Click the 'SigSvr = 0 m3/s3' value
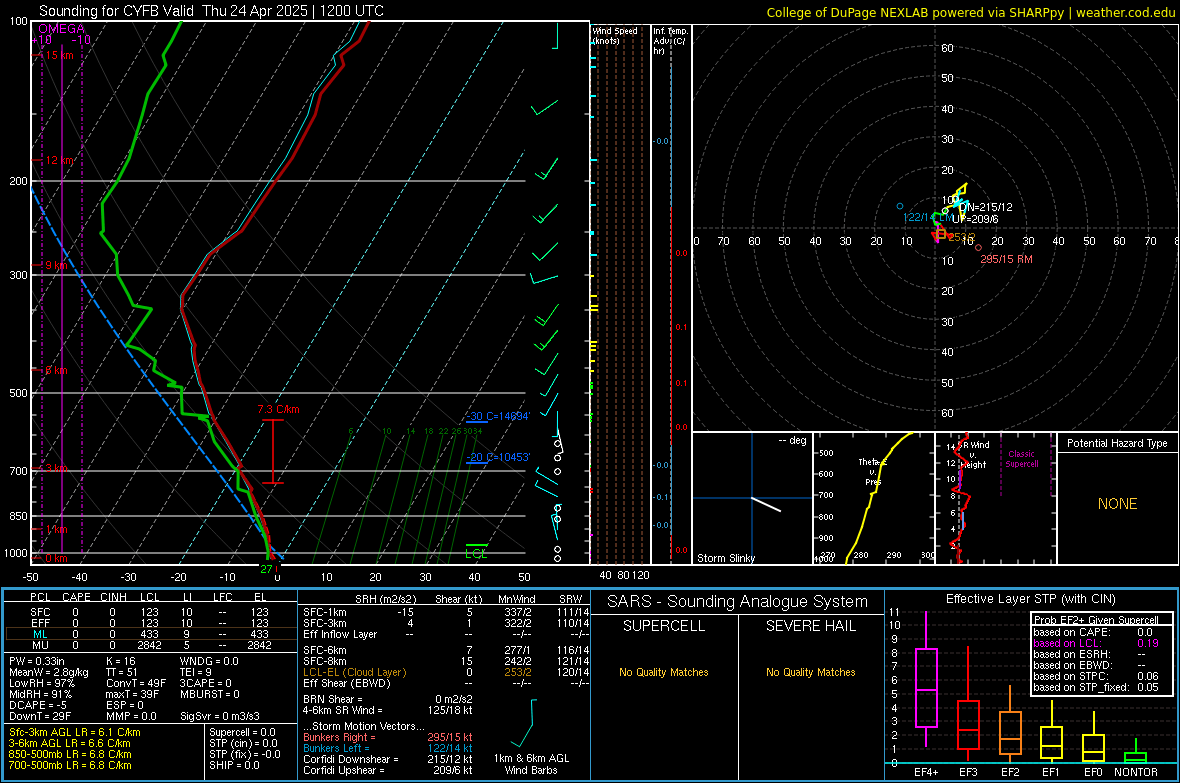Image resolution: width=1180 pixels, height=783 pixels. click(220, 716)
